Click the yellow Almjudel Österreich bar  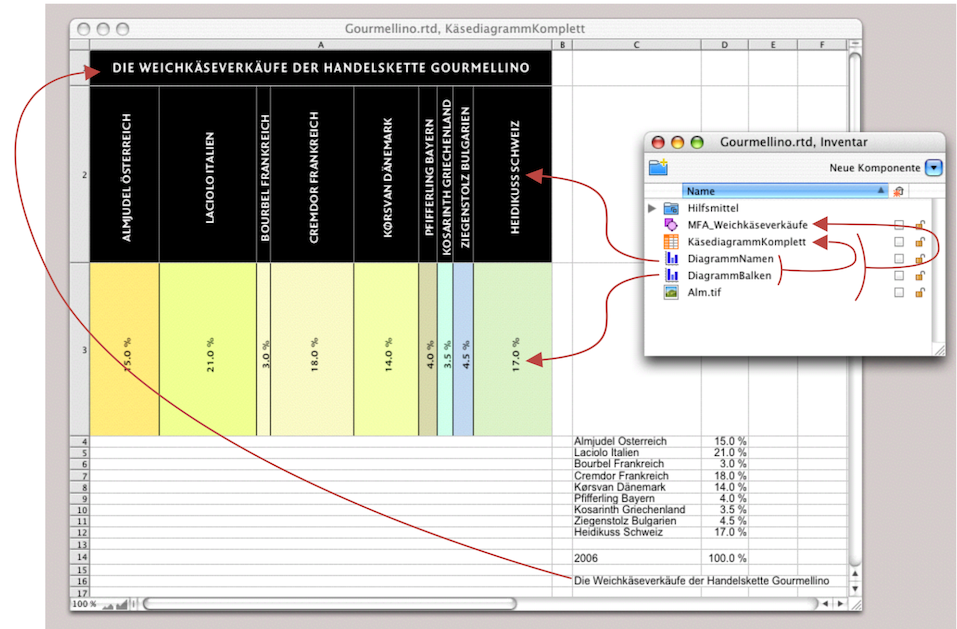click(x=125, y=350)
